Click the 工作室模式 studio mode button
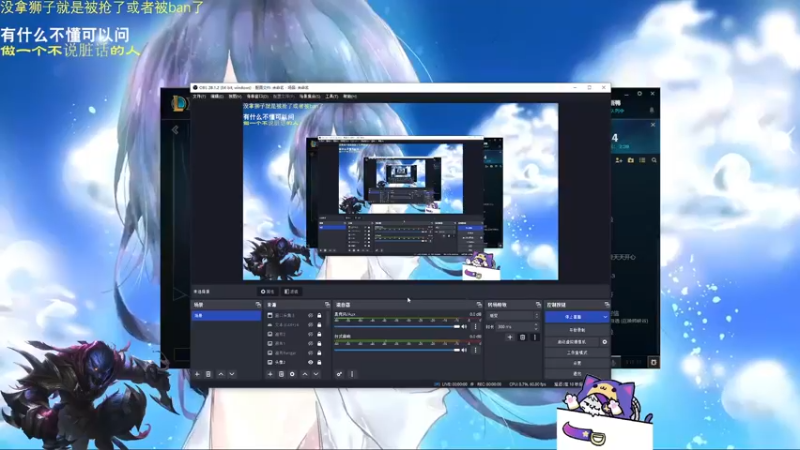Viewport: 800px width, 450px height. click(577, 353)
